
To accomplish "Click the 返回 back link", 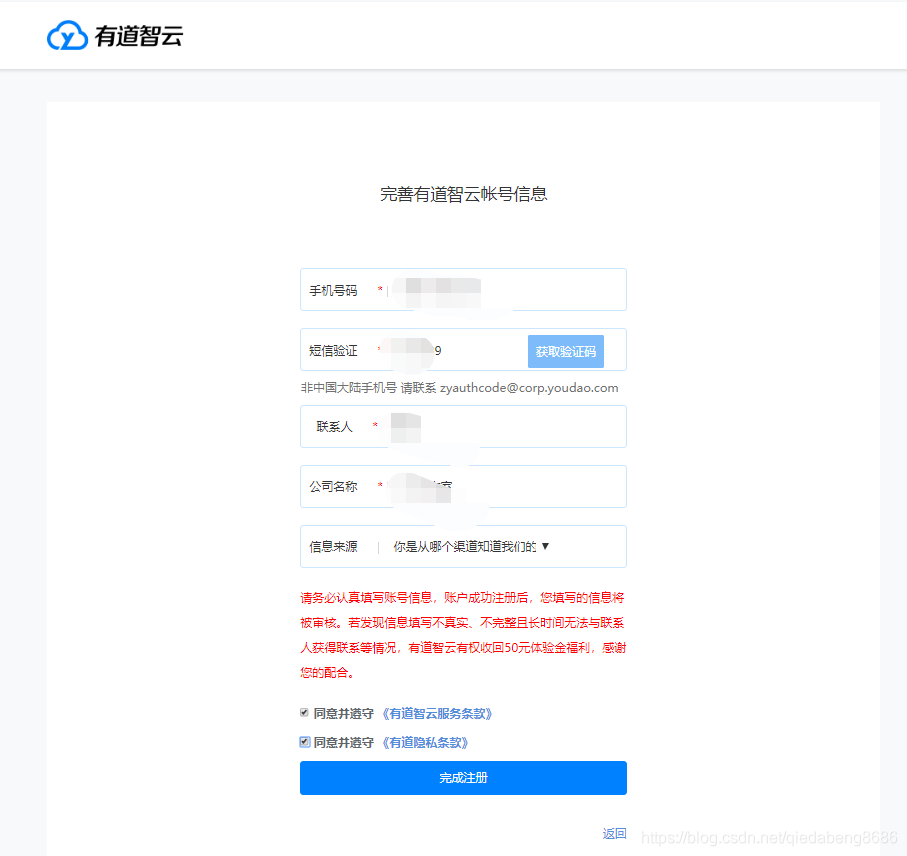I will click(x=614, y=833).
